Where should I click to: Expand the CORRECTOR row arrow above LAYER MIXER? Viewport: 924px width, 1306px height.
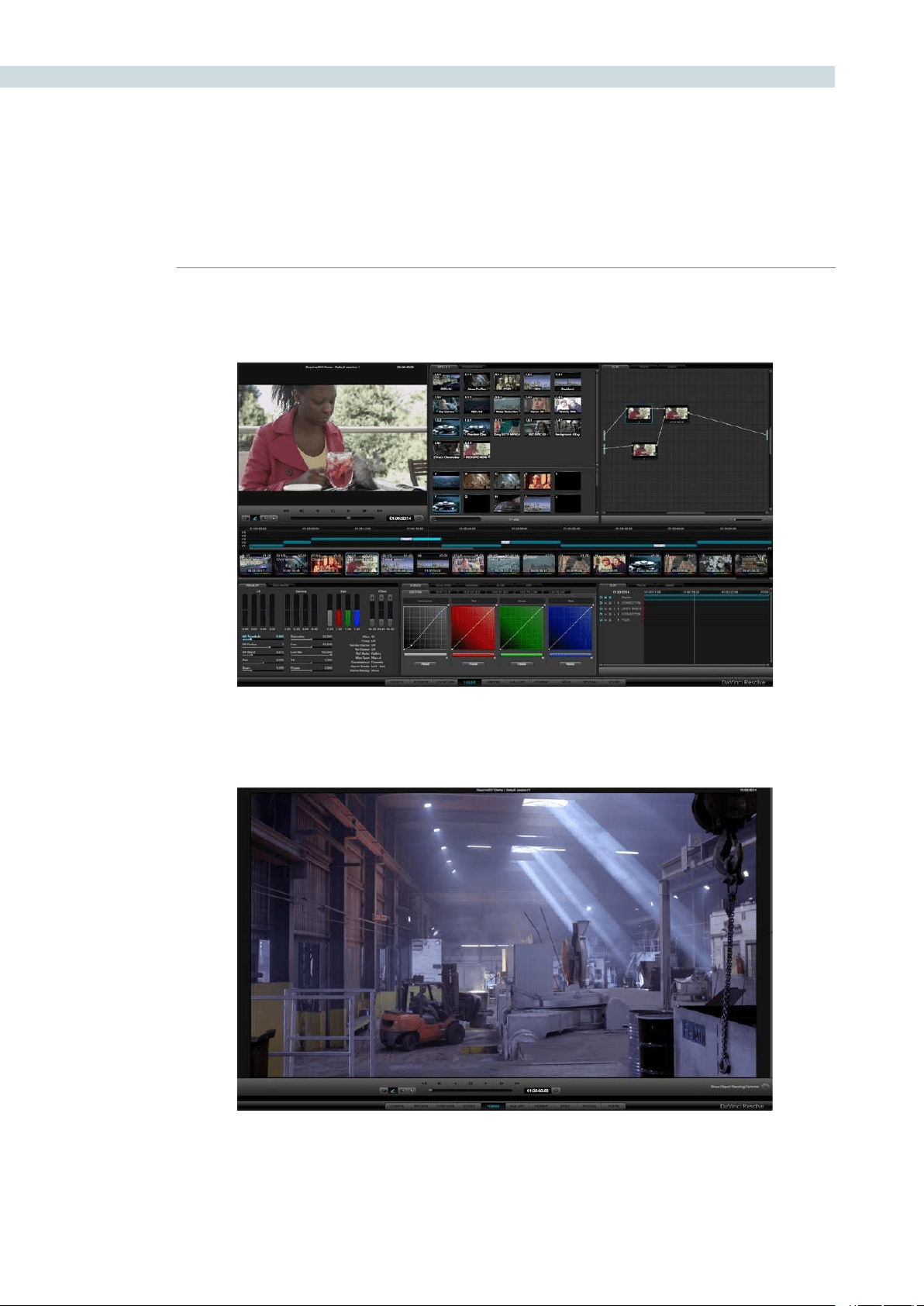click(x=618, y=603)
